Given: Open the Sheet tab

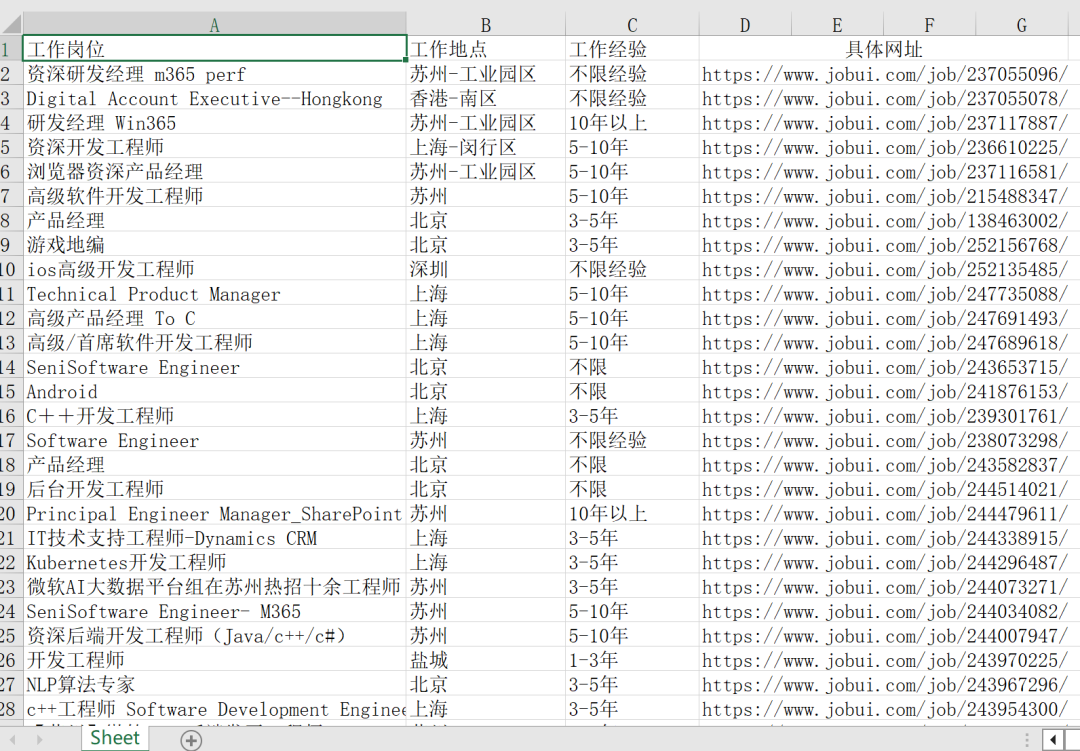Looking at the screenshot, I should point(115,738).
